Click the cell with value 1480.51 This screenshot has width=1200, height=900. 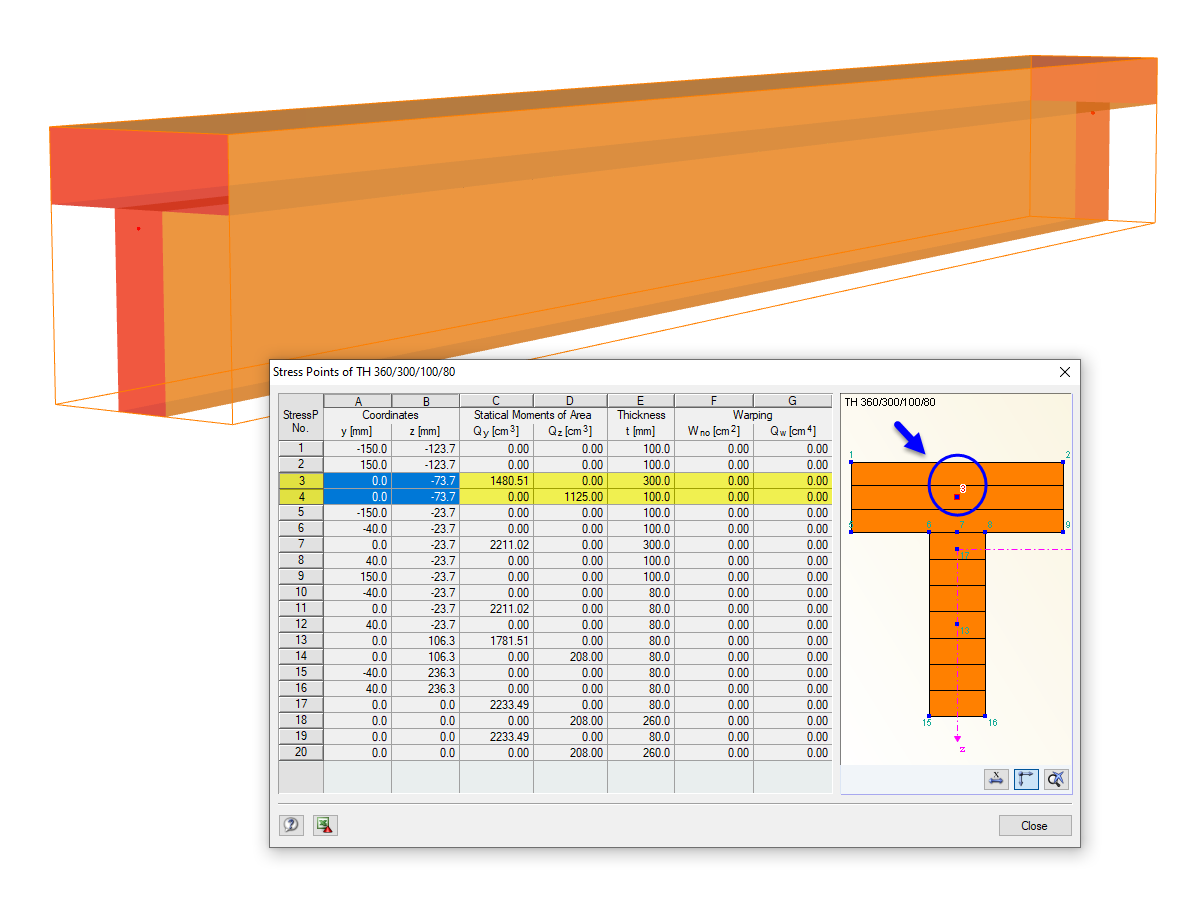[x=497, y=481]
